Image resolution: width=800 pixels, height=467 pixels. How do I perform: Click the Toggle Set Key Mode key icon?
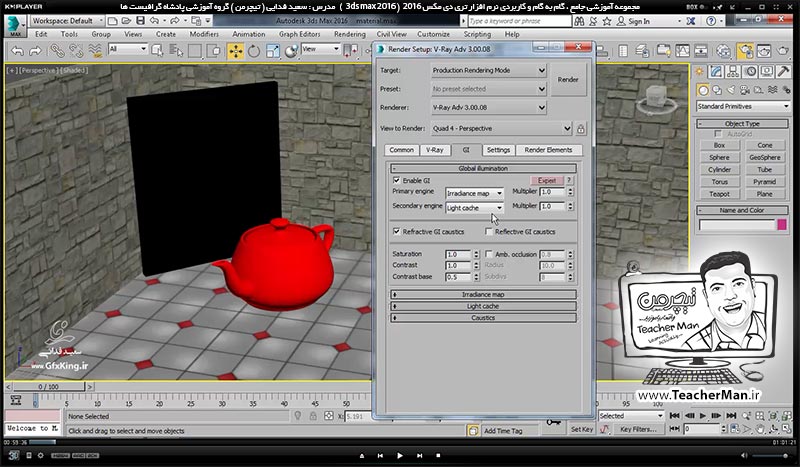pyautogui.click(x=553, y=423)
